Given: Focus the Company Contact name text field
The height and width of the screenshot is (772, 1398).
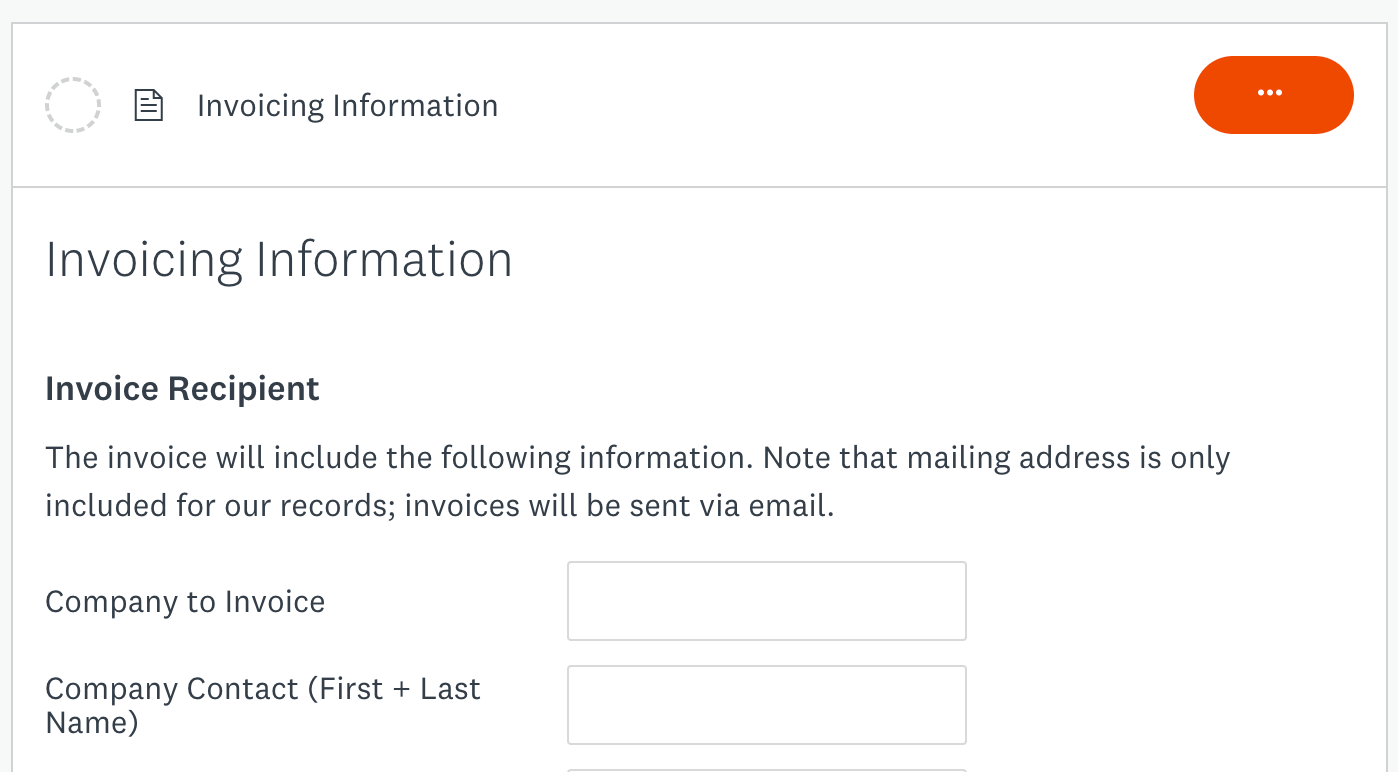Looking at the screenshot, I should coord(766,705).
